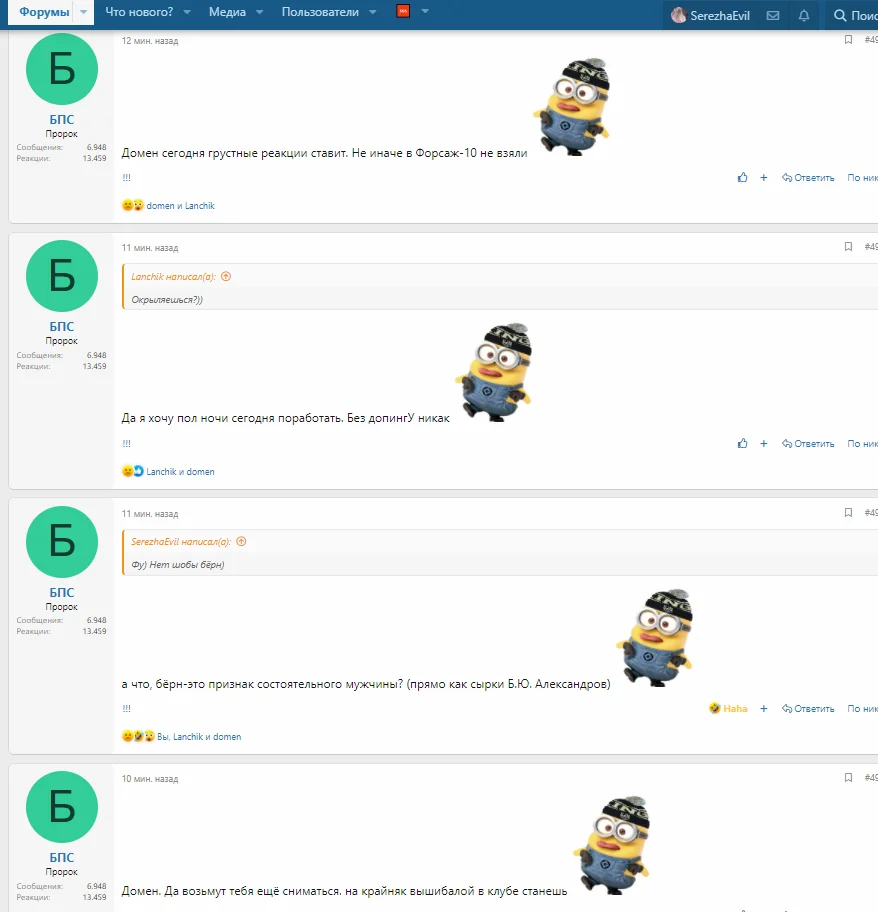The height and width of the screenshot is (912, 878).
Task: Open БПС avatar on бёрн post
Action: (62, 542)
